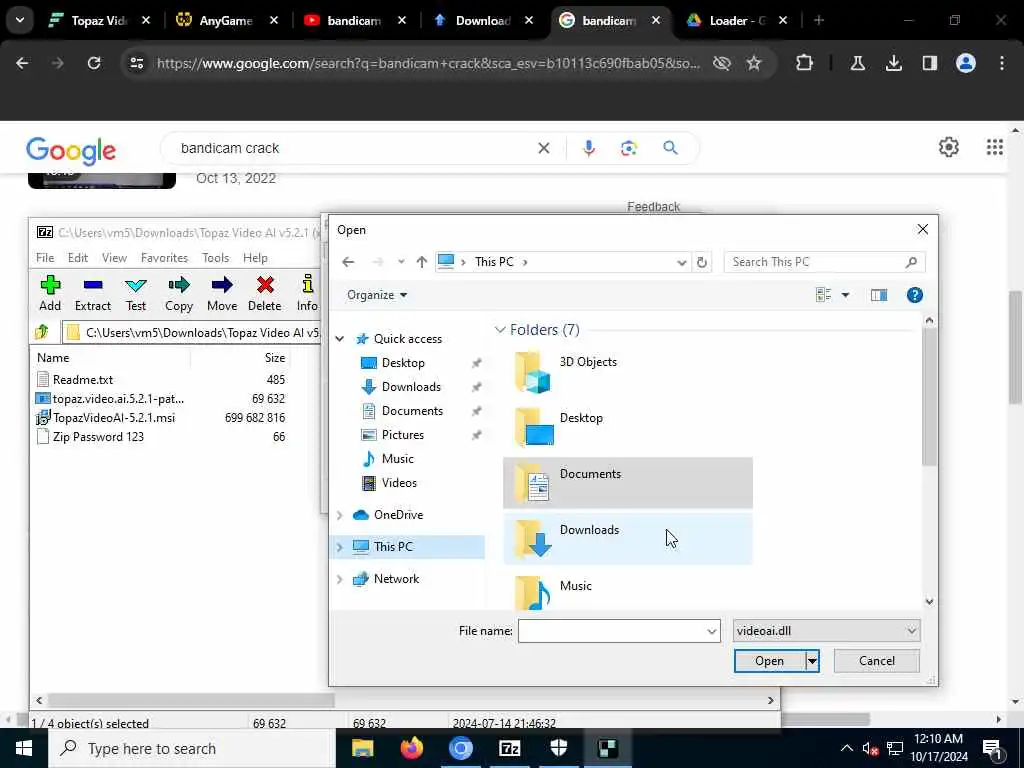Open the Favorites menu in 7-Zip

point(164,258)
